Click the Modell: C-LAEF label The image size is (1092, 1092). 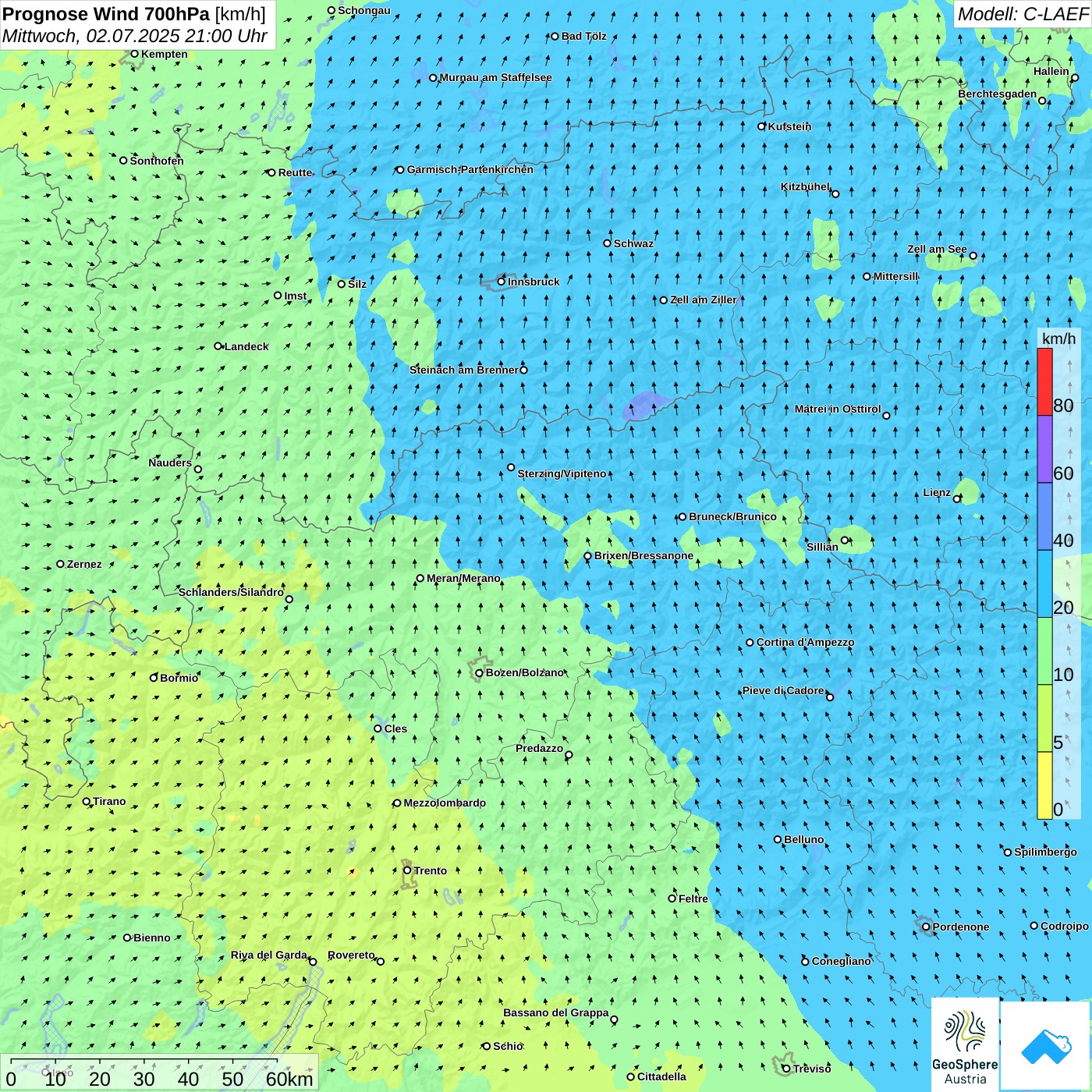pos(1022,14)
